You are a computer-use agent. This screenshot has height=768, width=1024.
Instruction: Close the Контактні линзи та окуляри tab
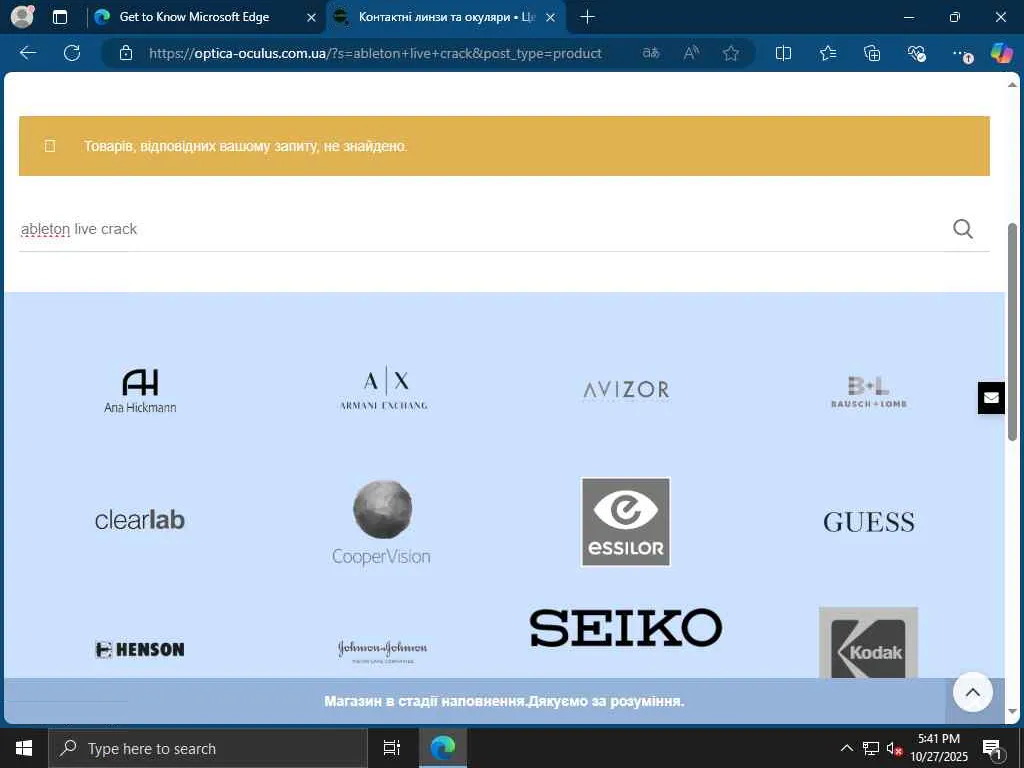[x=551, y=18]
